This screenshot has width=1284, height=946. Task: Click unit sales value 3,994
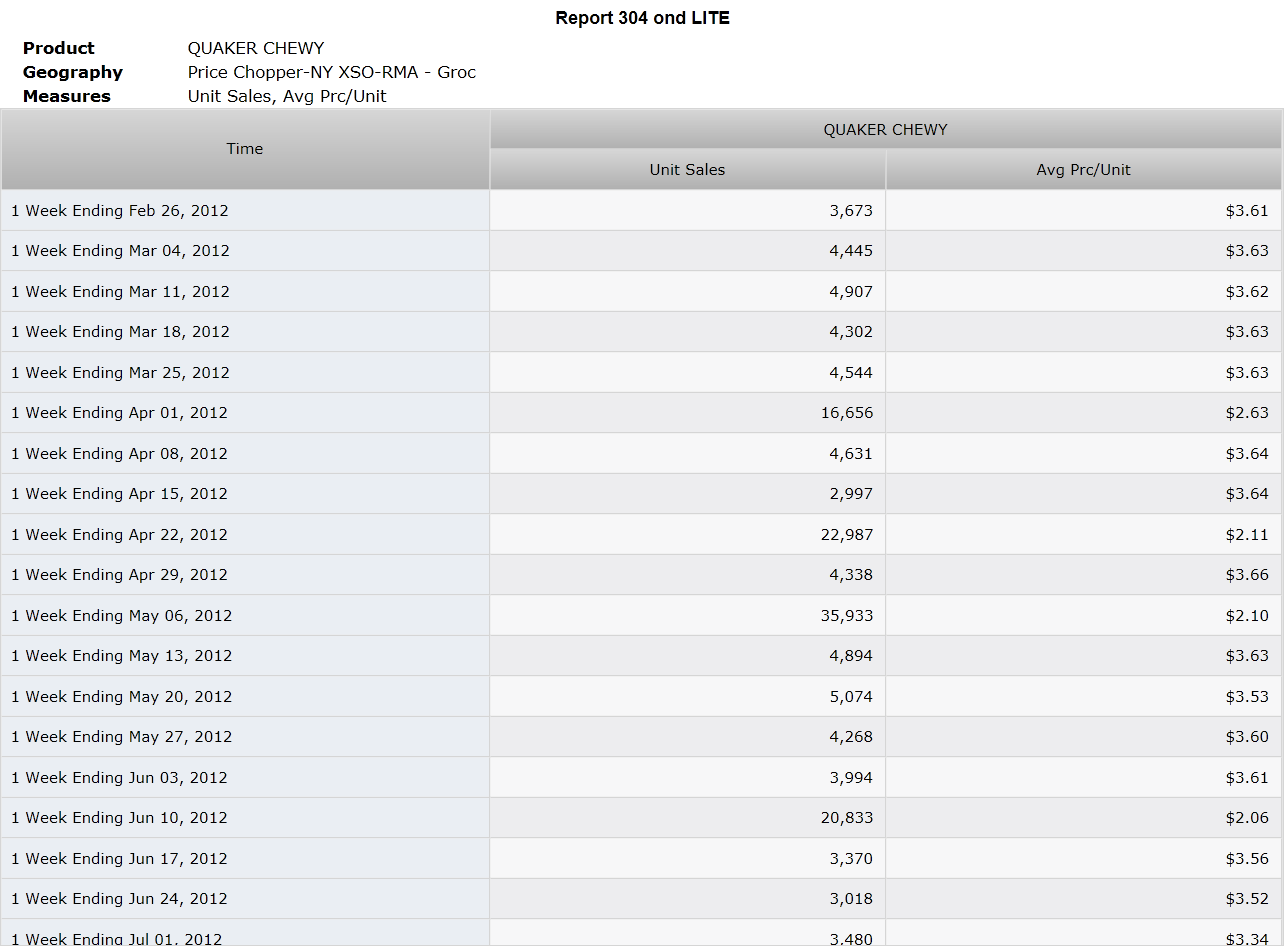click(851, 777)
